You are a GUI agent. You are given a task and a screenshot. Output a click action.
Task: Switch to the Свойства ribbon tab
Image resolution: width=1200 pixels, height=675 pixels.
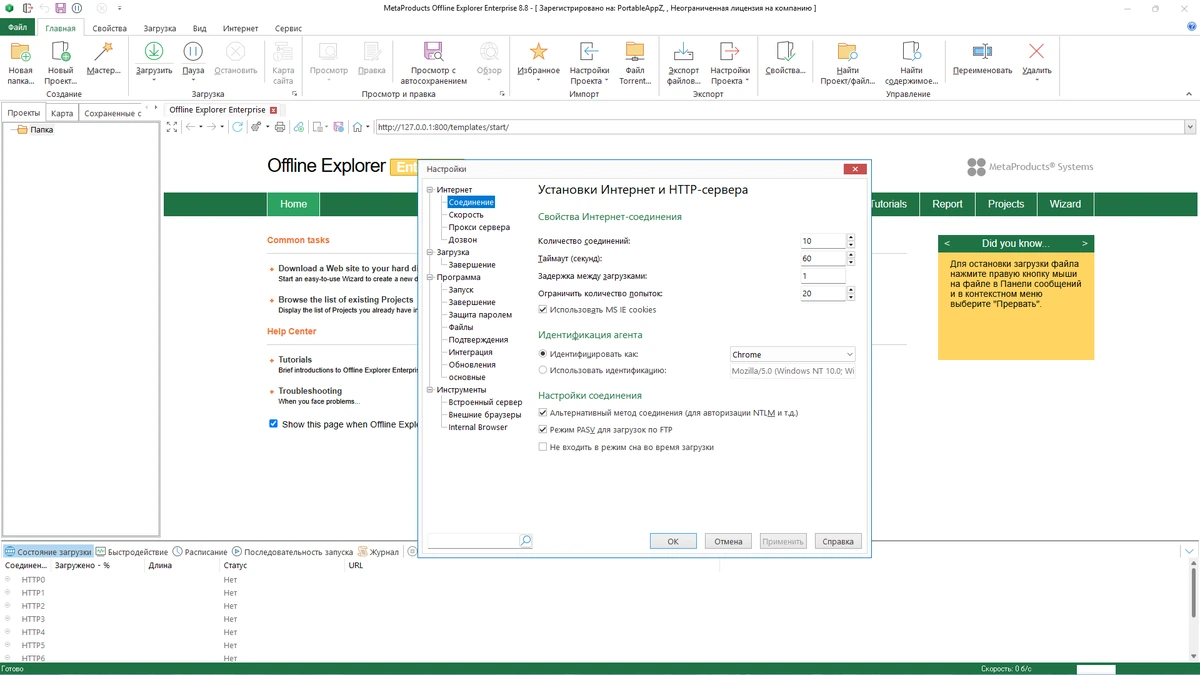(x=109, y=28)
